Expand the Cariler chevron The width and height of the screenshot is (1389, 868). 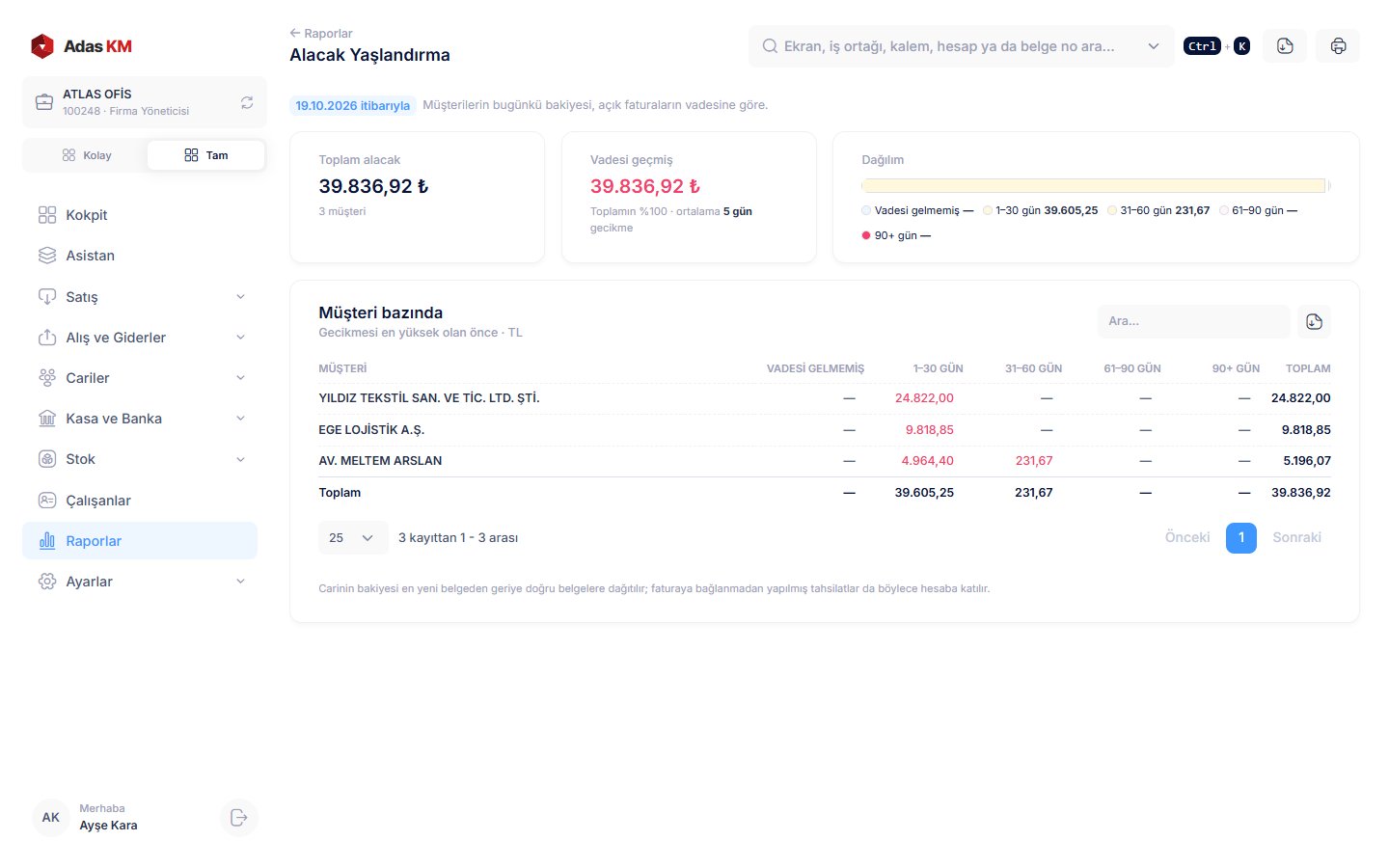240,378
